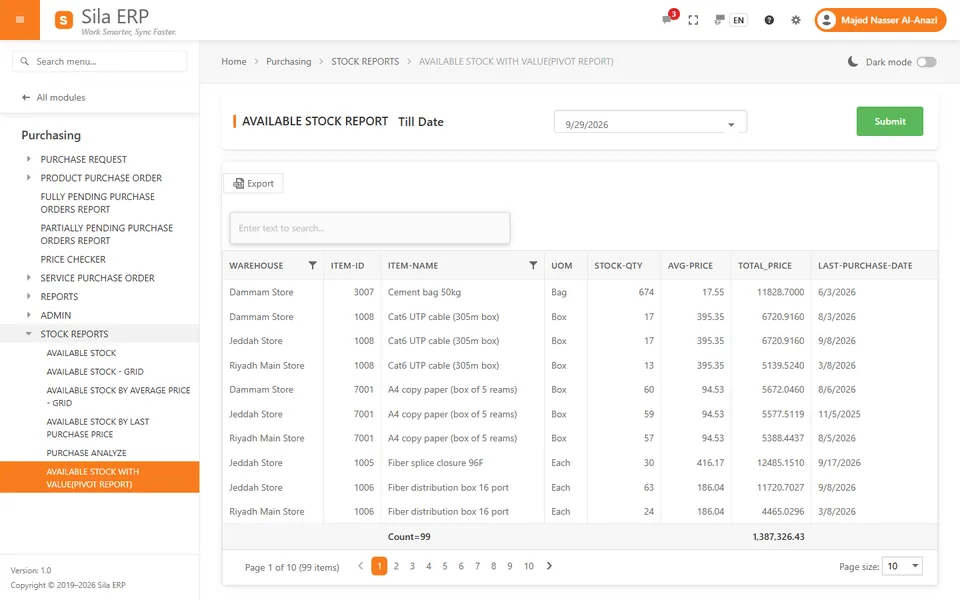This screenshot has width=960, height=600.
Task: Open PRICE CHECKER menu item
Action: coord(73,260)
